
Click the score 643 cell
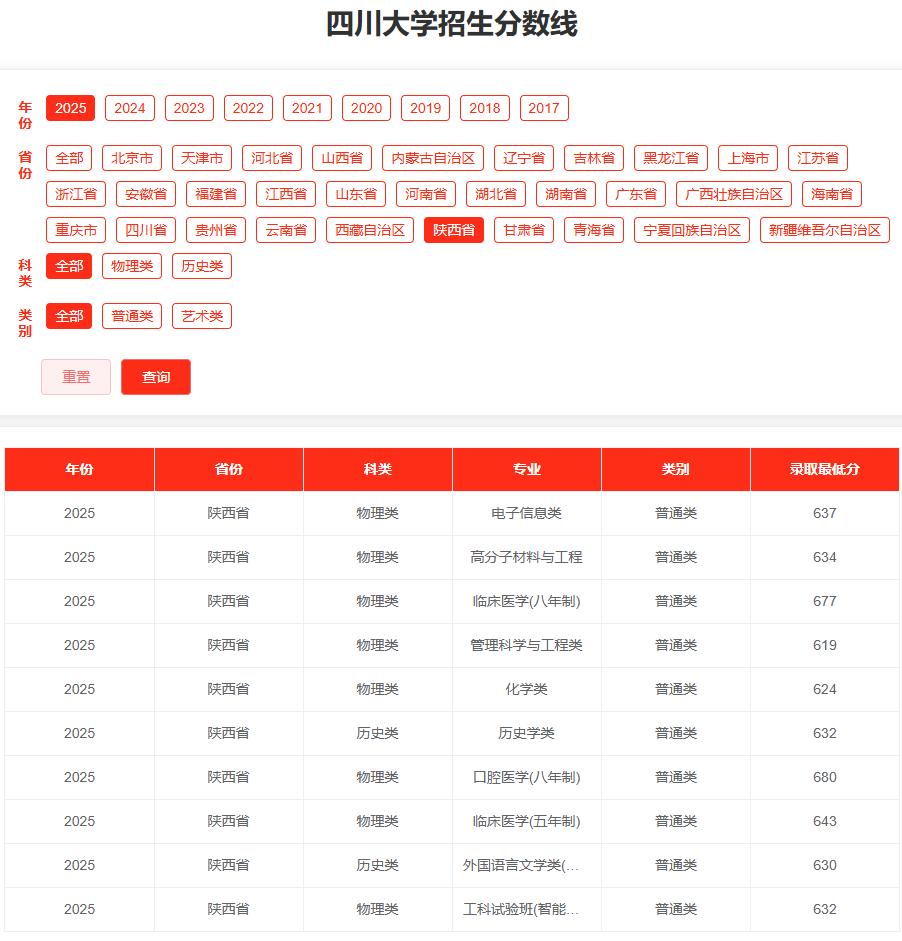click(x=825, y=821)
